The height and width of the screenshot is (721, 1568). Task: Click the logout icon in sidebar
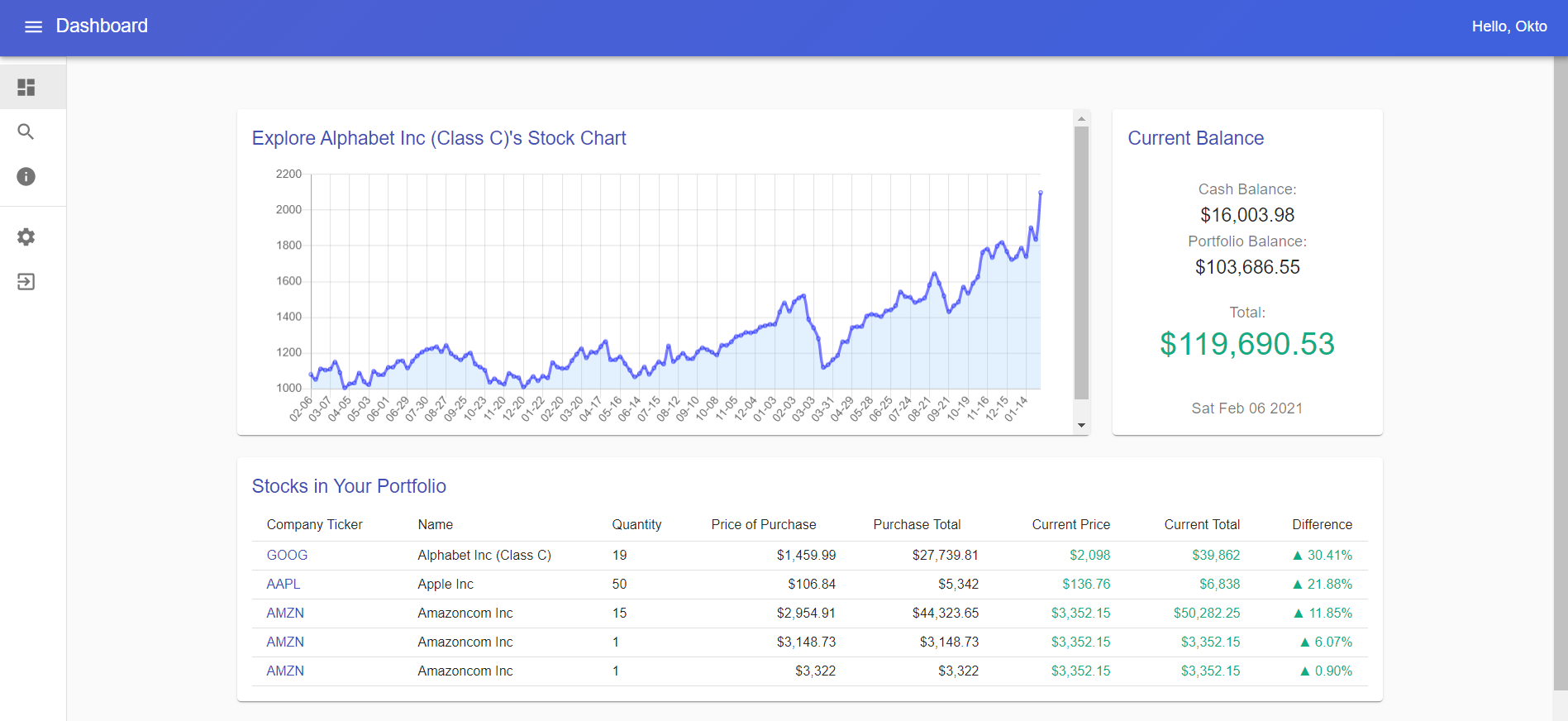(26, 282)
